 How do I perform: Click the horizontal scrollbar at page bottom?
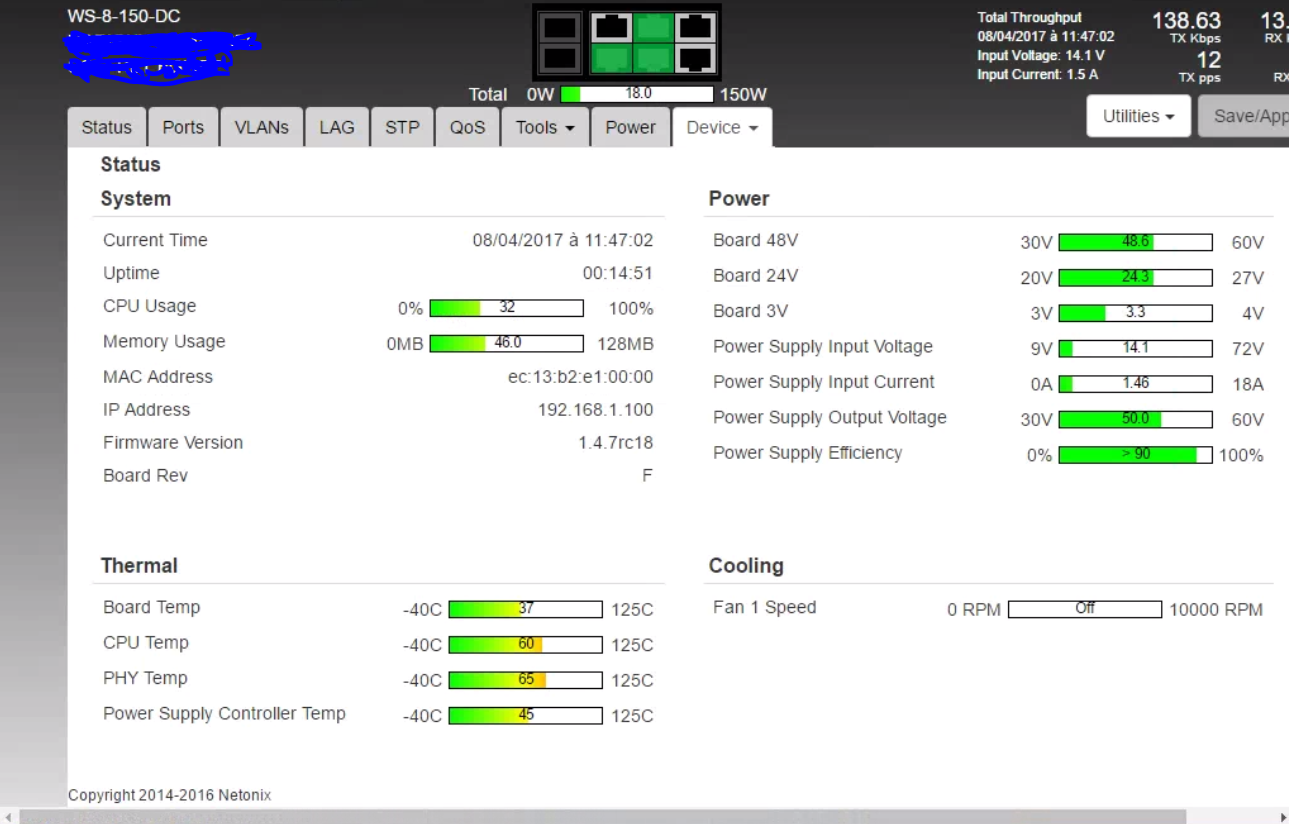click(x=600, y=817)
